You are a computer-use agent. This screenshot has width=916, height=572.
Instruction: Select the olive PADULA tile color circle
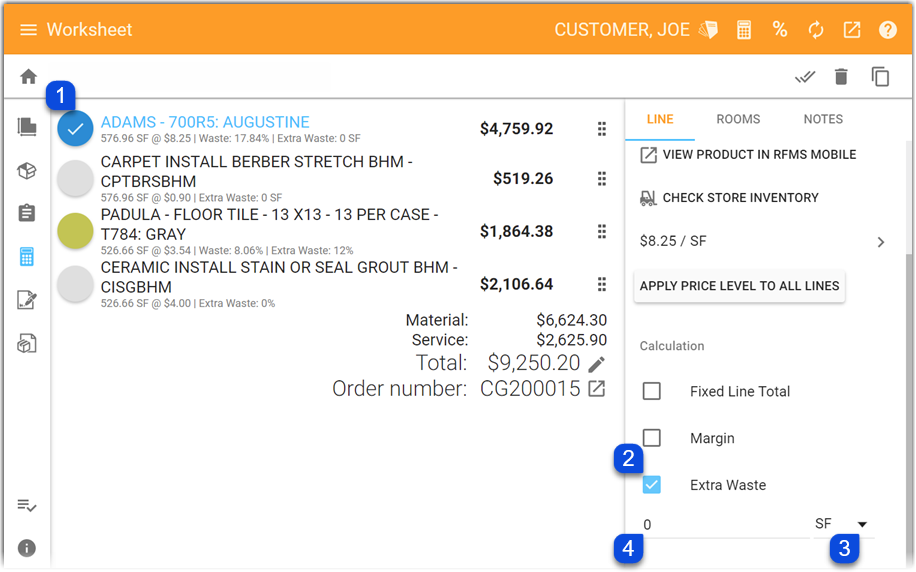pos(75,231)
